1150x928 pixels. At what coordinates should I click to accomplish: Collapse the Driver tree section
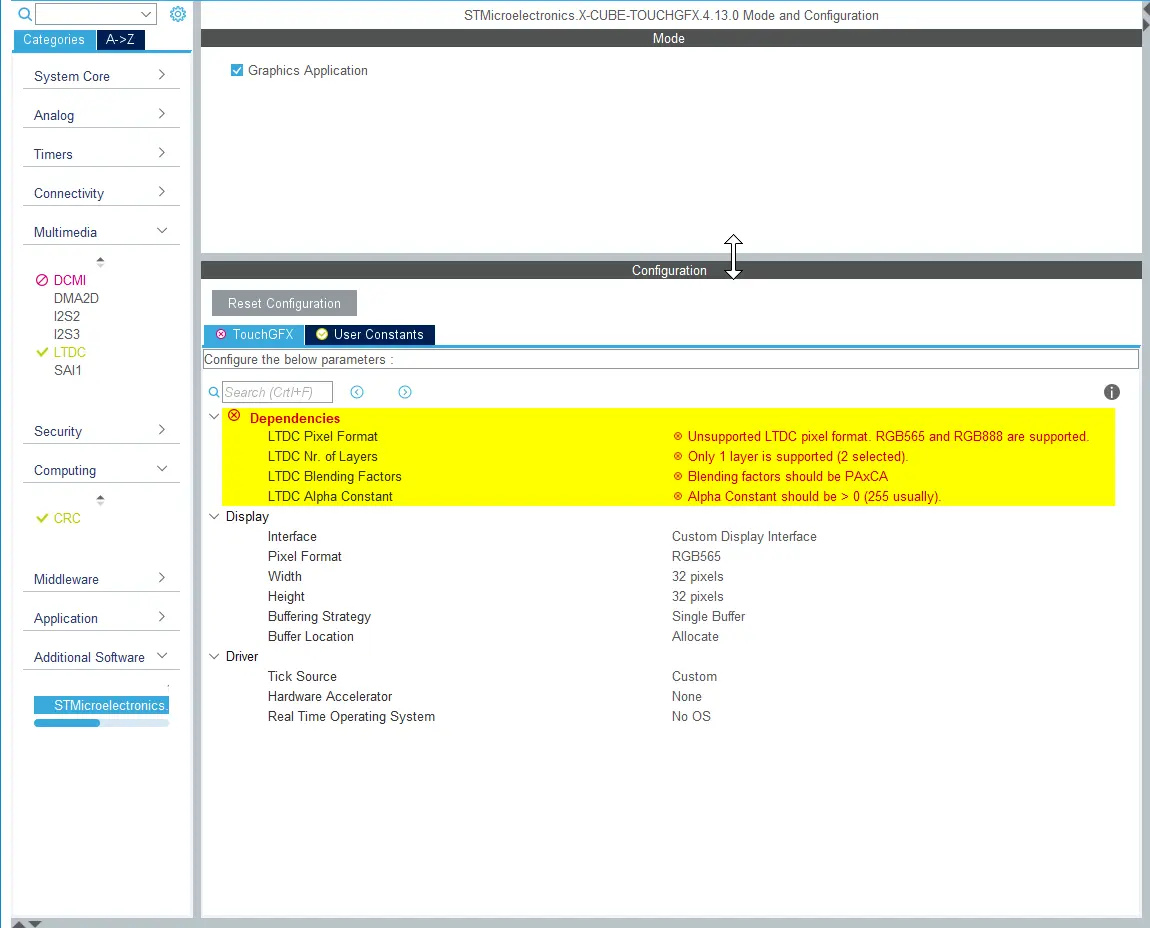tap(214, 657)
